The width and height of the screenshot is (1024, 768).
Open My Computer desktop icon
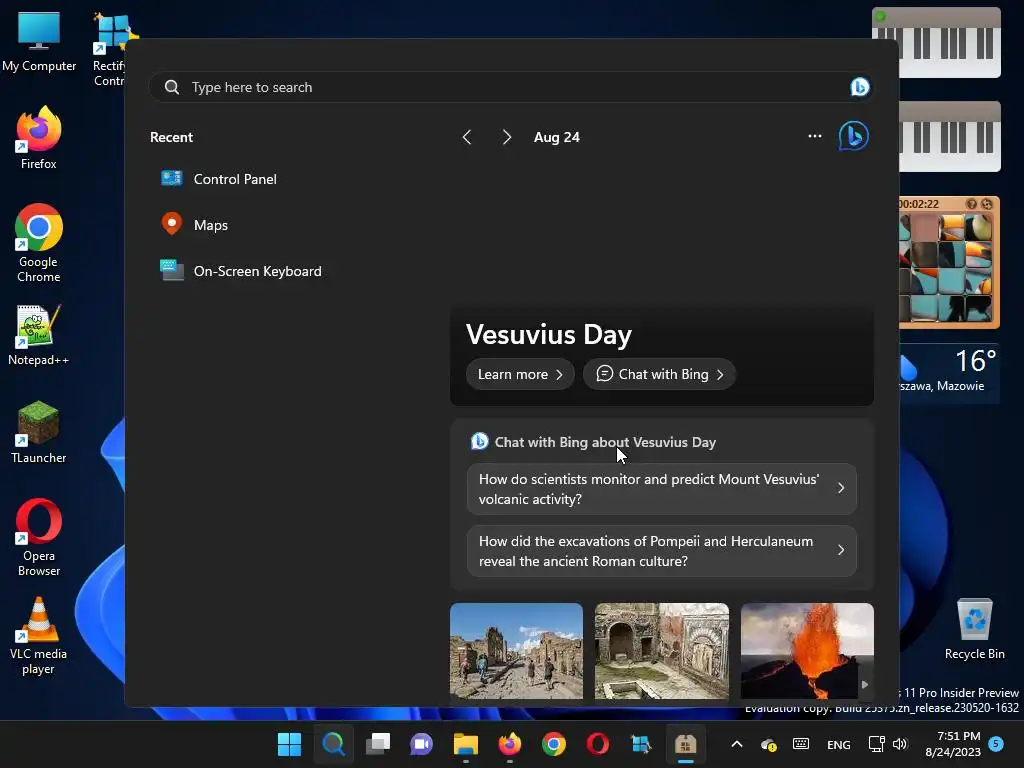coord(39,40)
